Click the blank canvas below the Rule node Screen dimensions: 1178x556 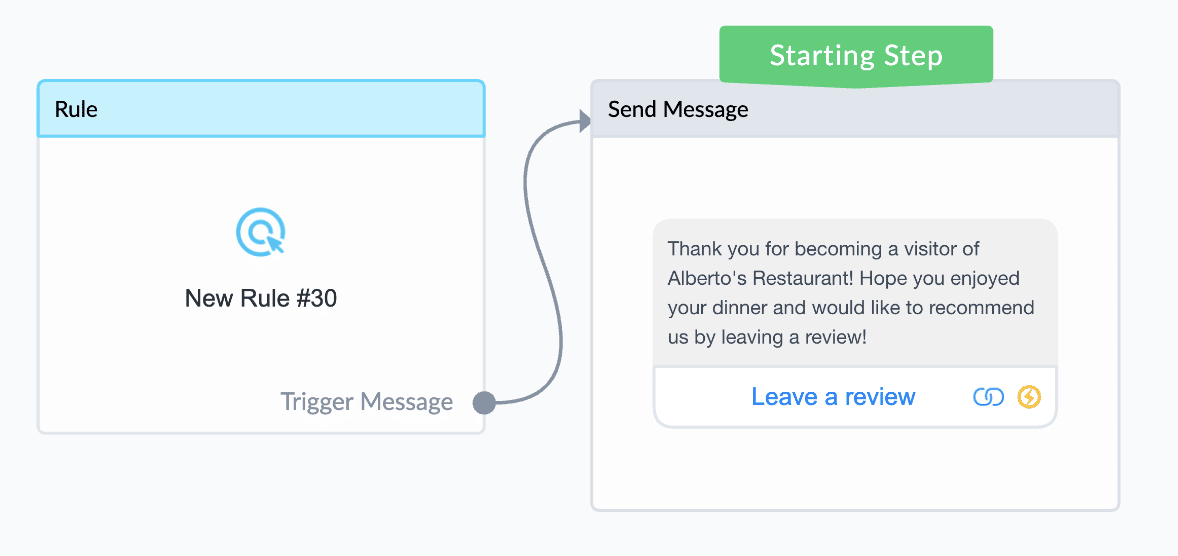[261, 496]
